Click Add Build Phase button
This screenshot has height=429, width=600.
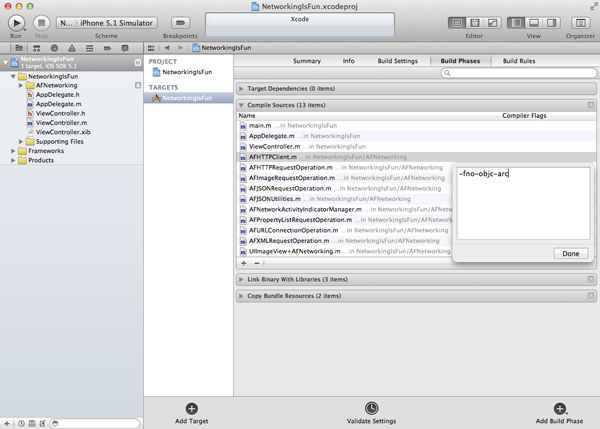[559, 413]
